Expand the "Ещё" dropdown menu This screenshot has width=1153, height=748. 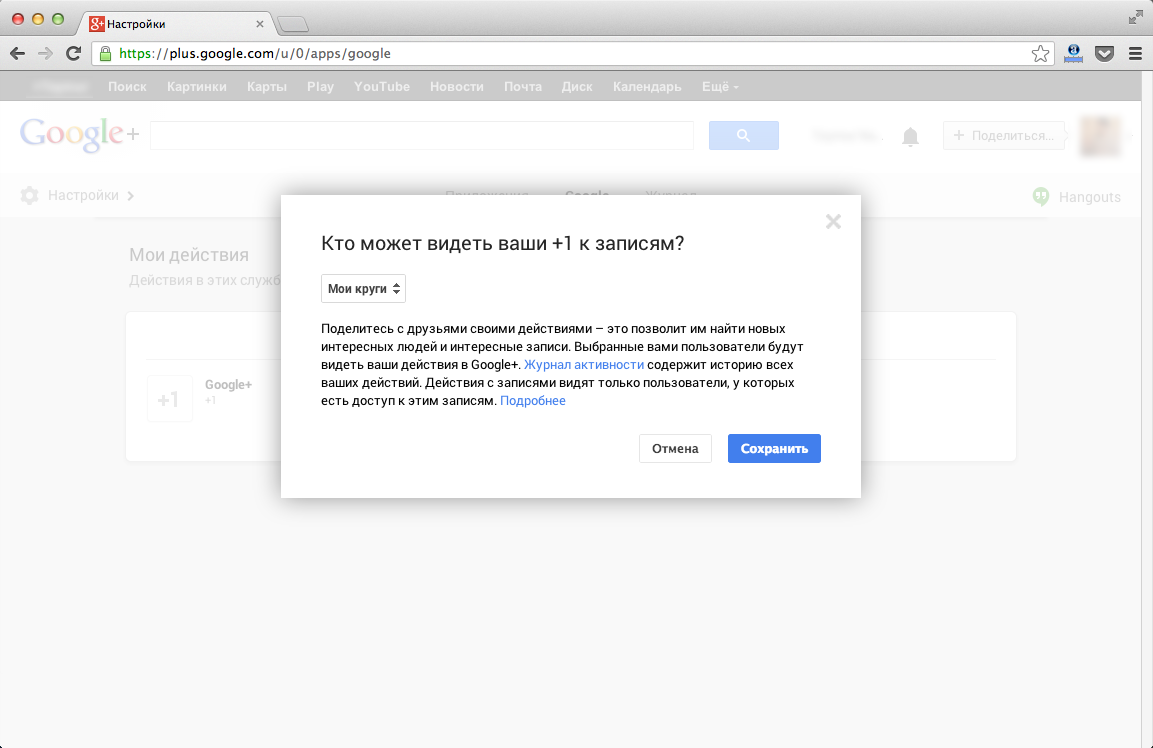pos(720,87)
